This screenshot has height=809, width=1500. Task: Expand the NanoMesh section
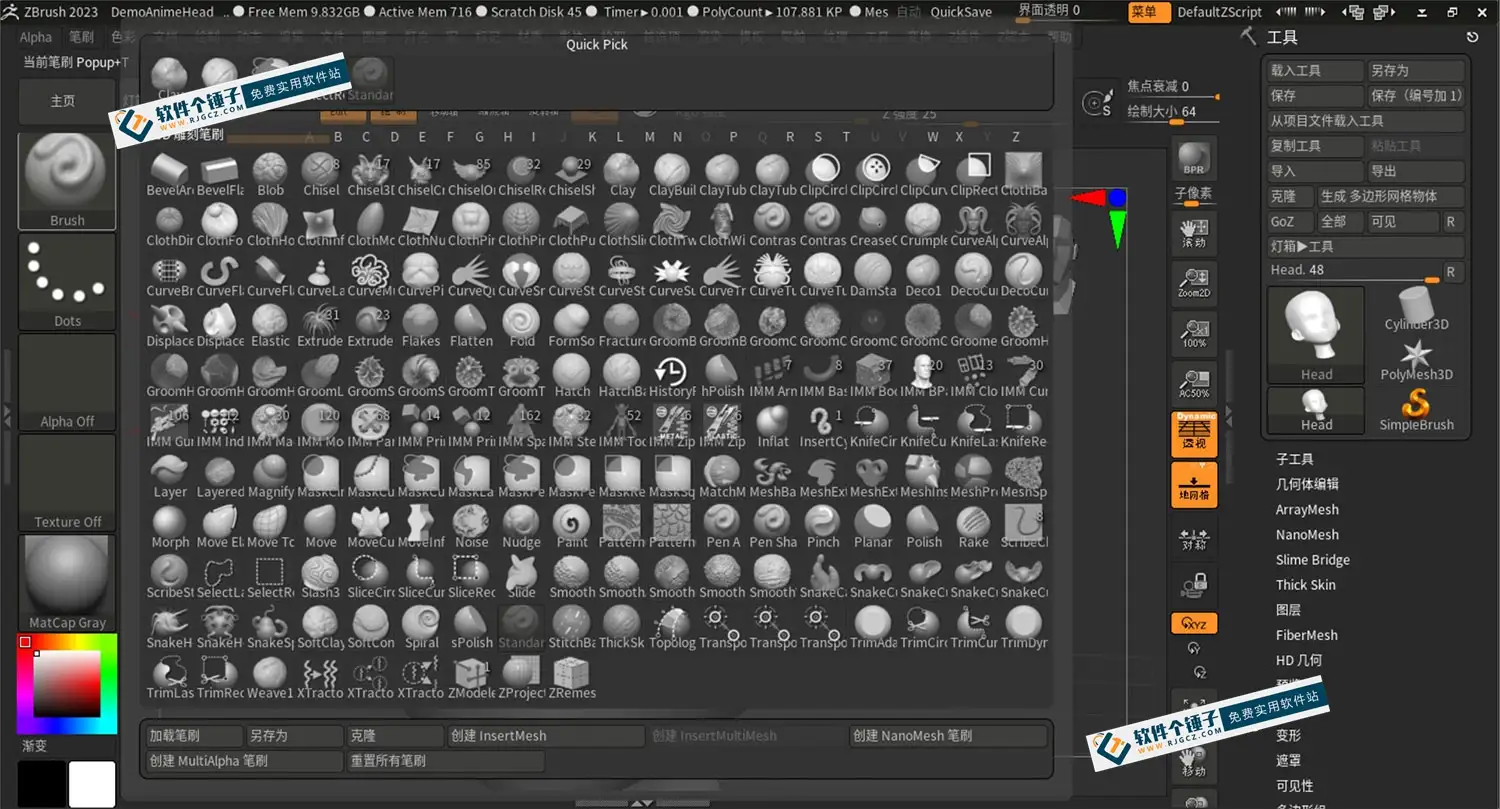point(1307,534)
